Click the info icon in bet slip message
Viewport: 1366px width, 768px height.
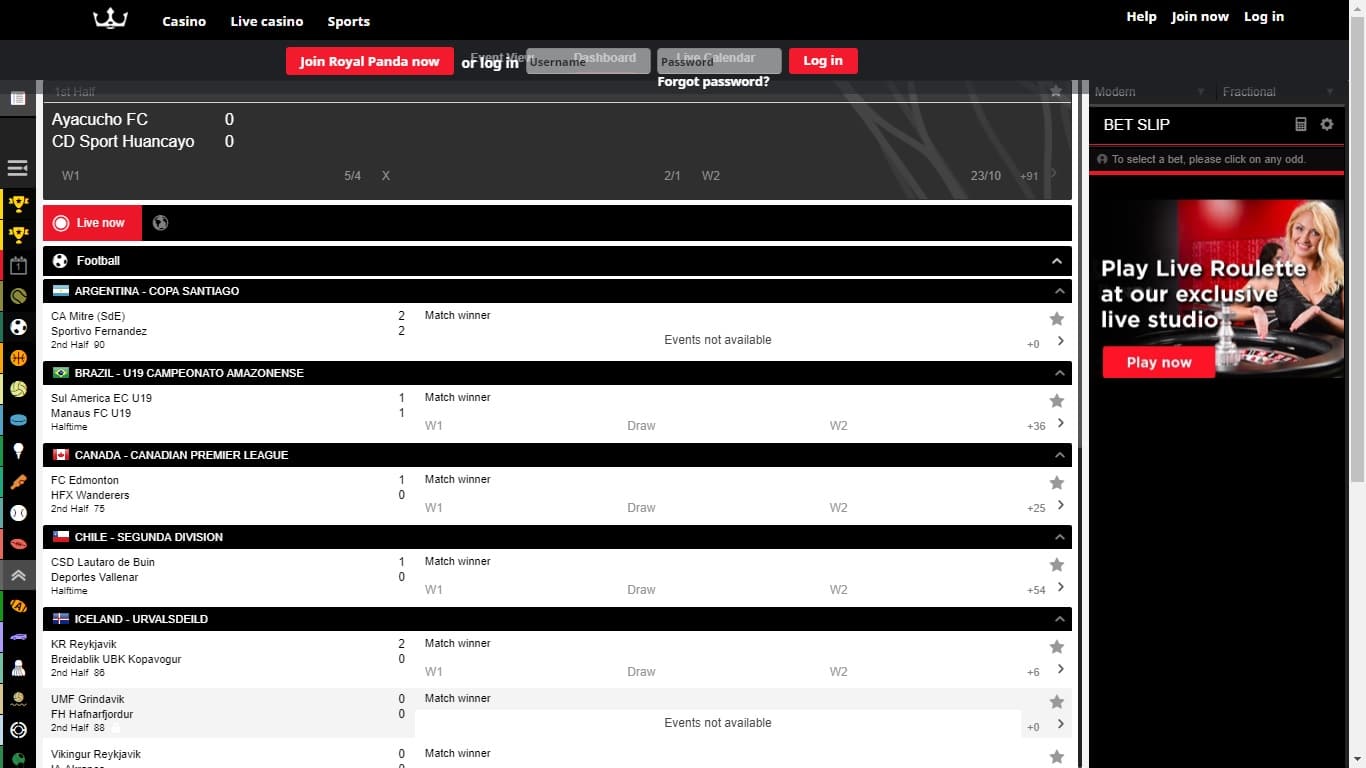[1102, 159]
